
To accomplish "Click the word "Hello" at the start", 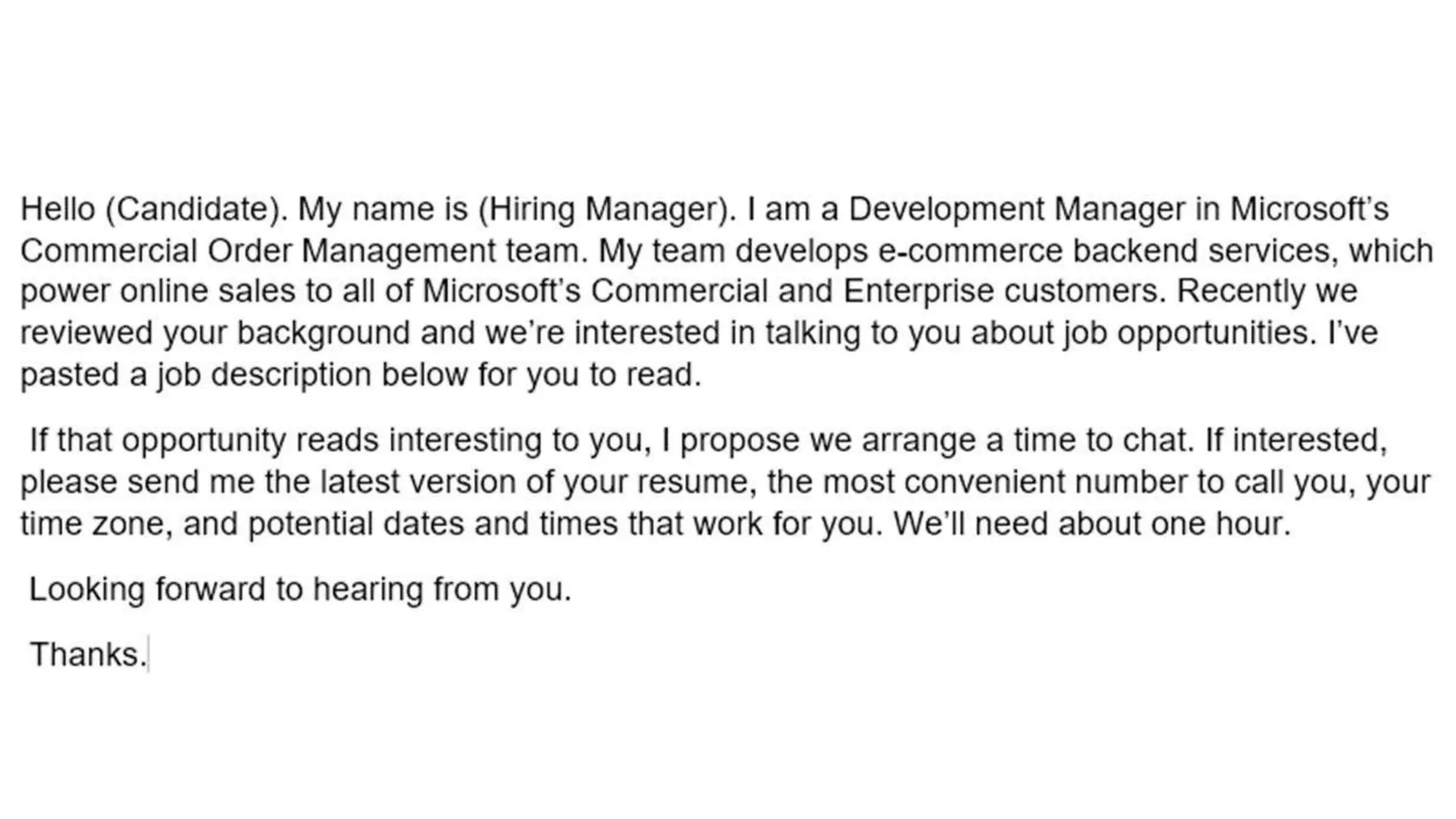I will click(x=58, y=209).
